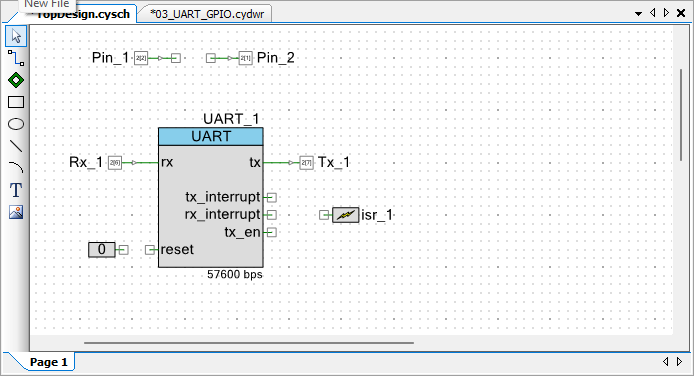
Task: Click the logic low 0 component
Action: pos(102,249)
